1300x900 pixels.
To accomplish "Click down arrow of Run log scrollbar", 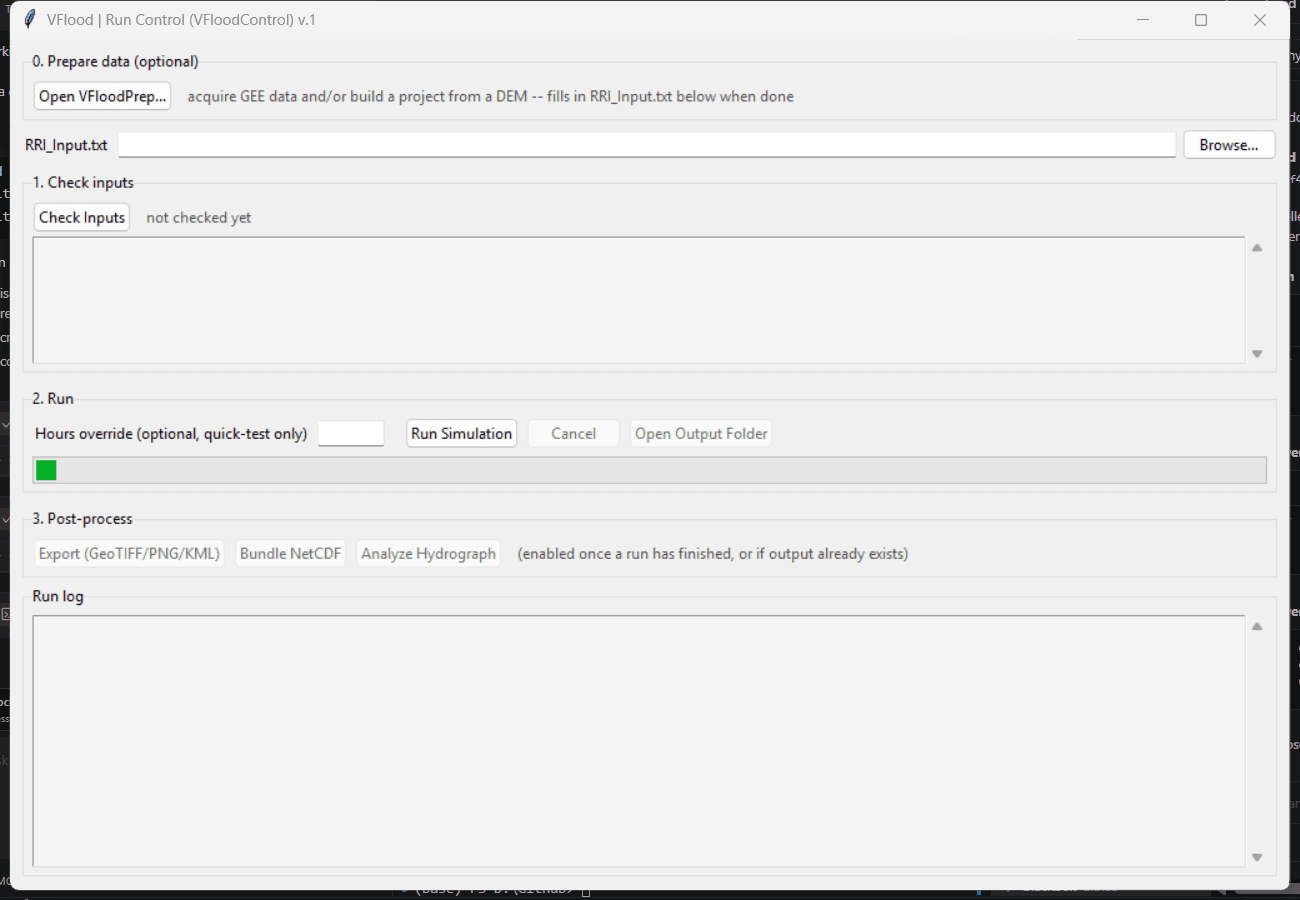I will (1257, 858).
